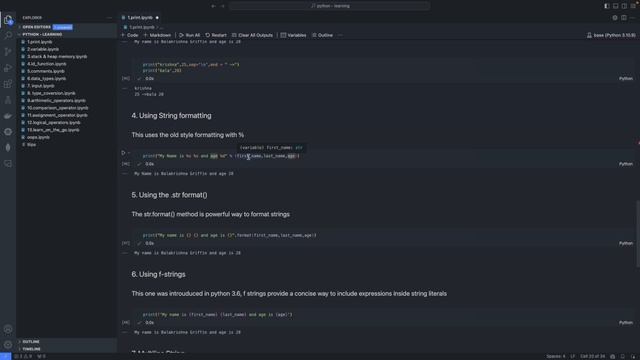Go back with the navigation arrow
Screen dimensions: 640x360
[x=213, y=6]
